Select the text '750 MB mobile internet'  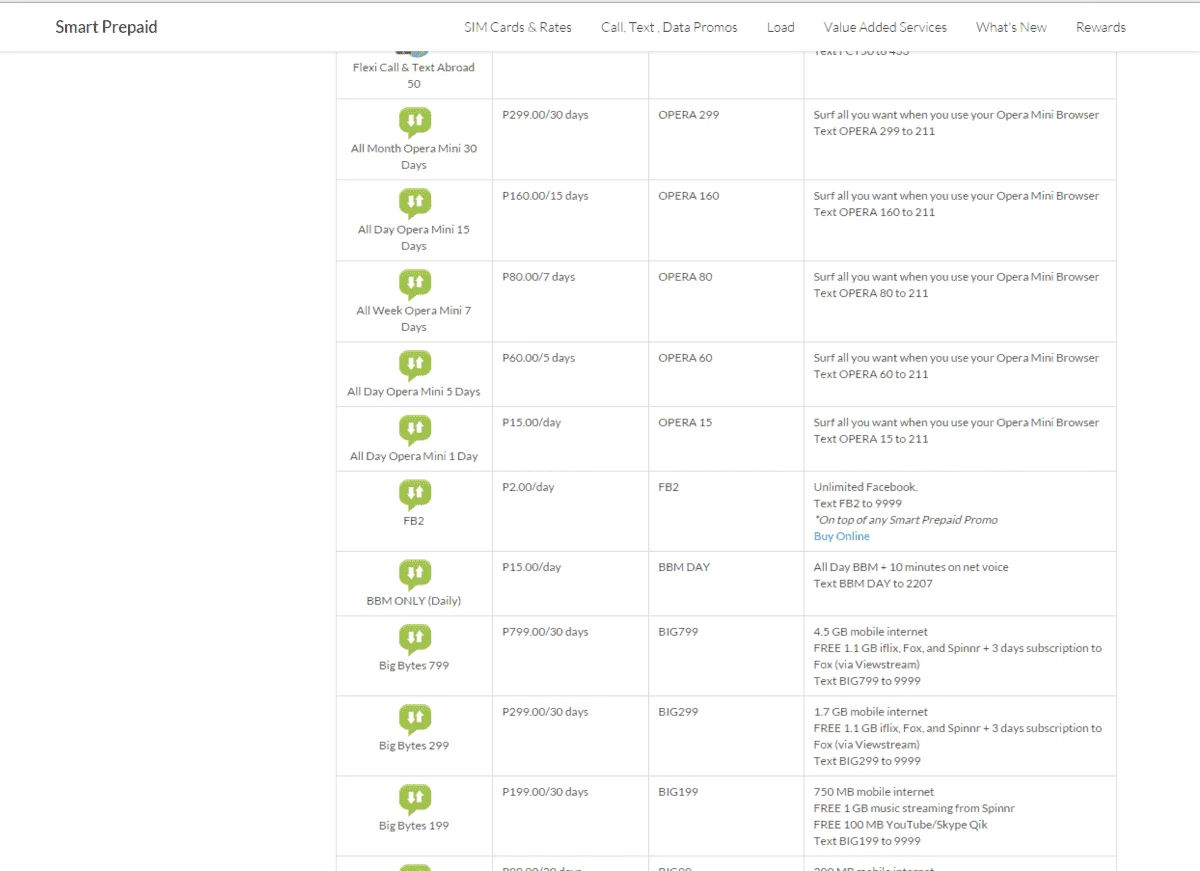click(x=872, y=792)
